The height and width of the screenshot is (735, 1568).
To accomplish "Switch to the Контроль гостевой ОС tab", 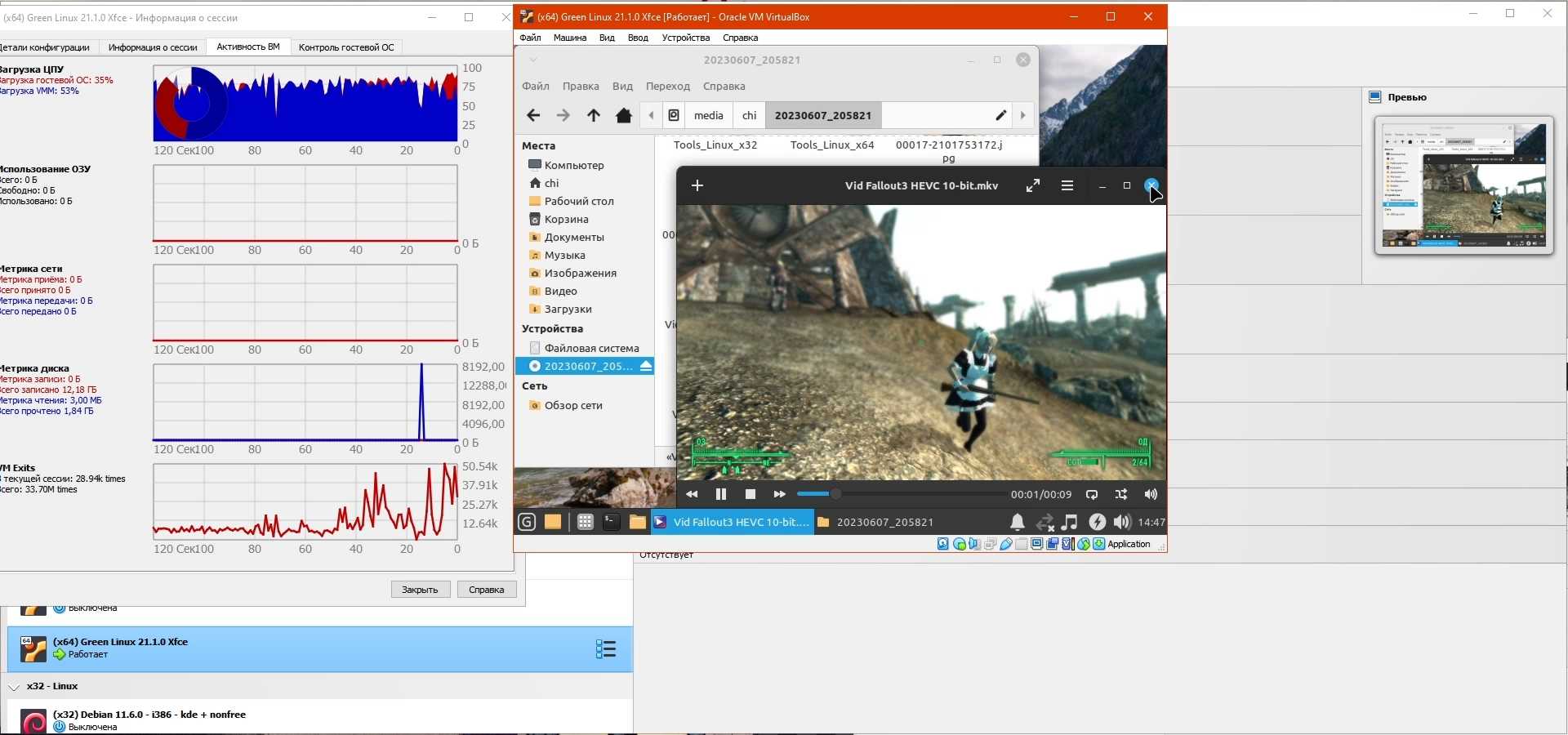I will point(346,47).
